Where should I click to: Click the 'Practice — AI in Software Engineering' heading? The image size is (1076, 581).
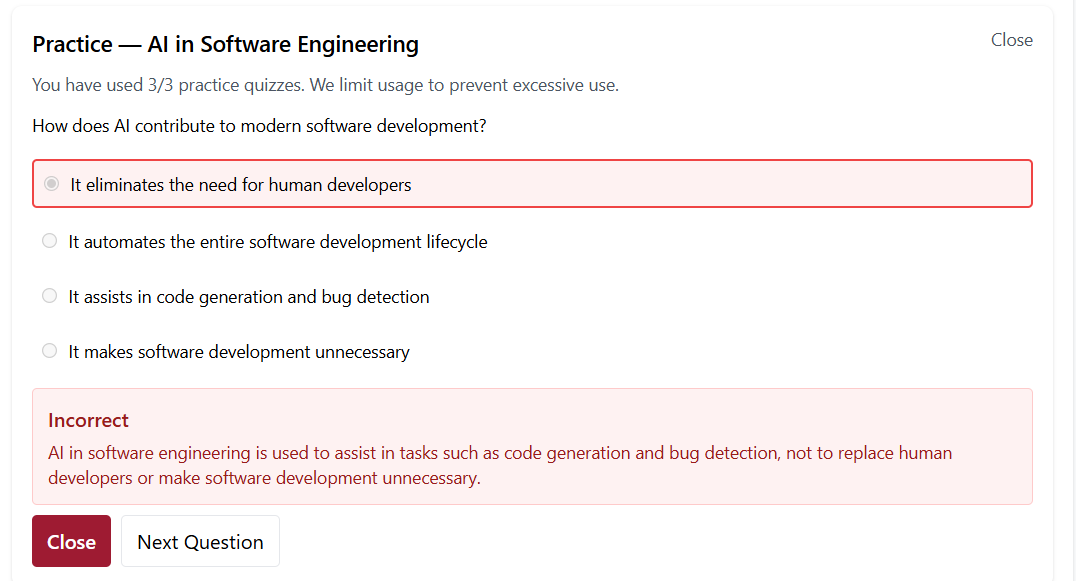click(x=225, y=45)
